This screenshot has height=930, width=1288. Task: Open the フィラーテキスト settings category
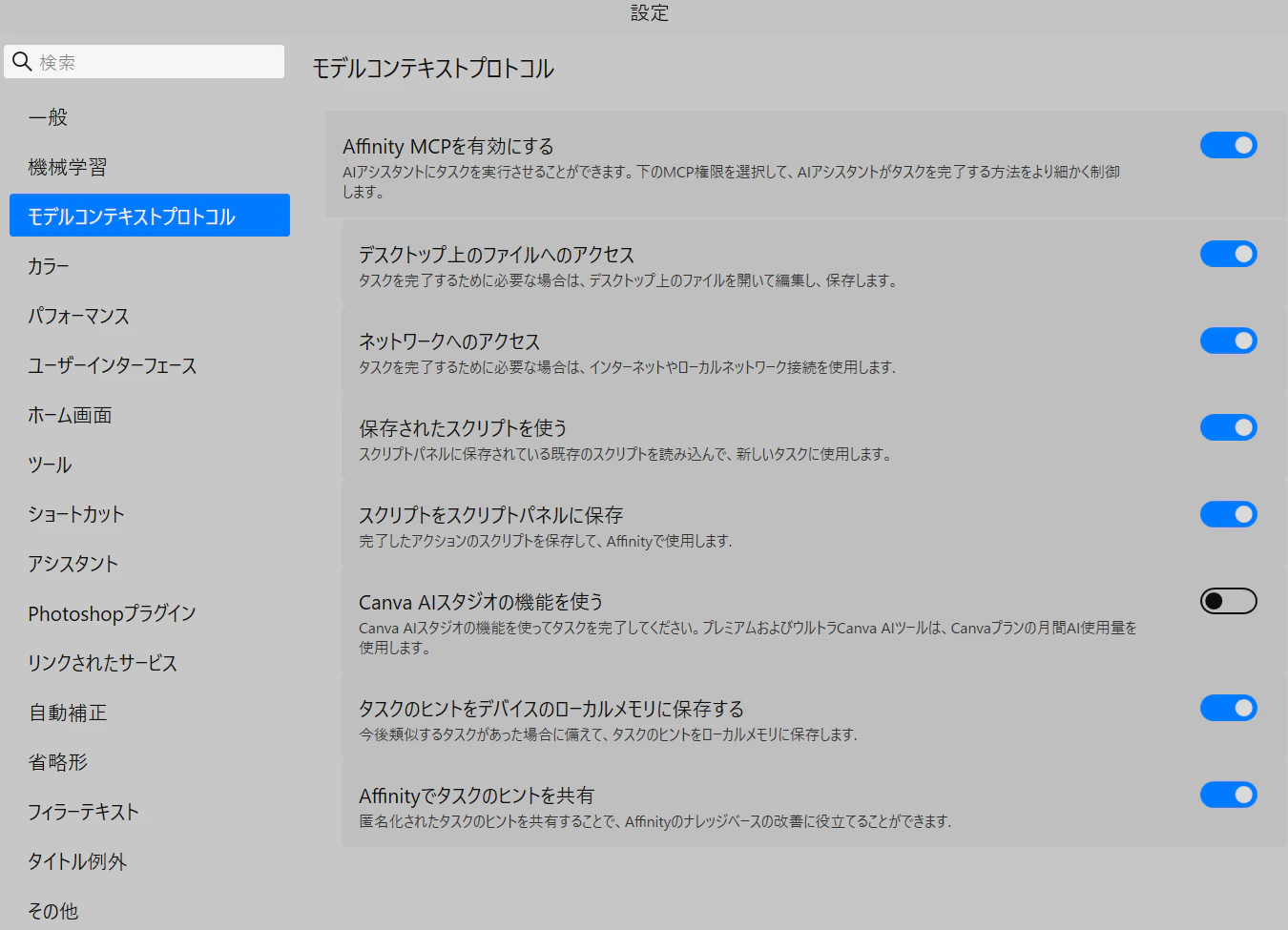(x=150, y=812)
